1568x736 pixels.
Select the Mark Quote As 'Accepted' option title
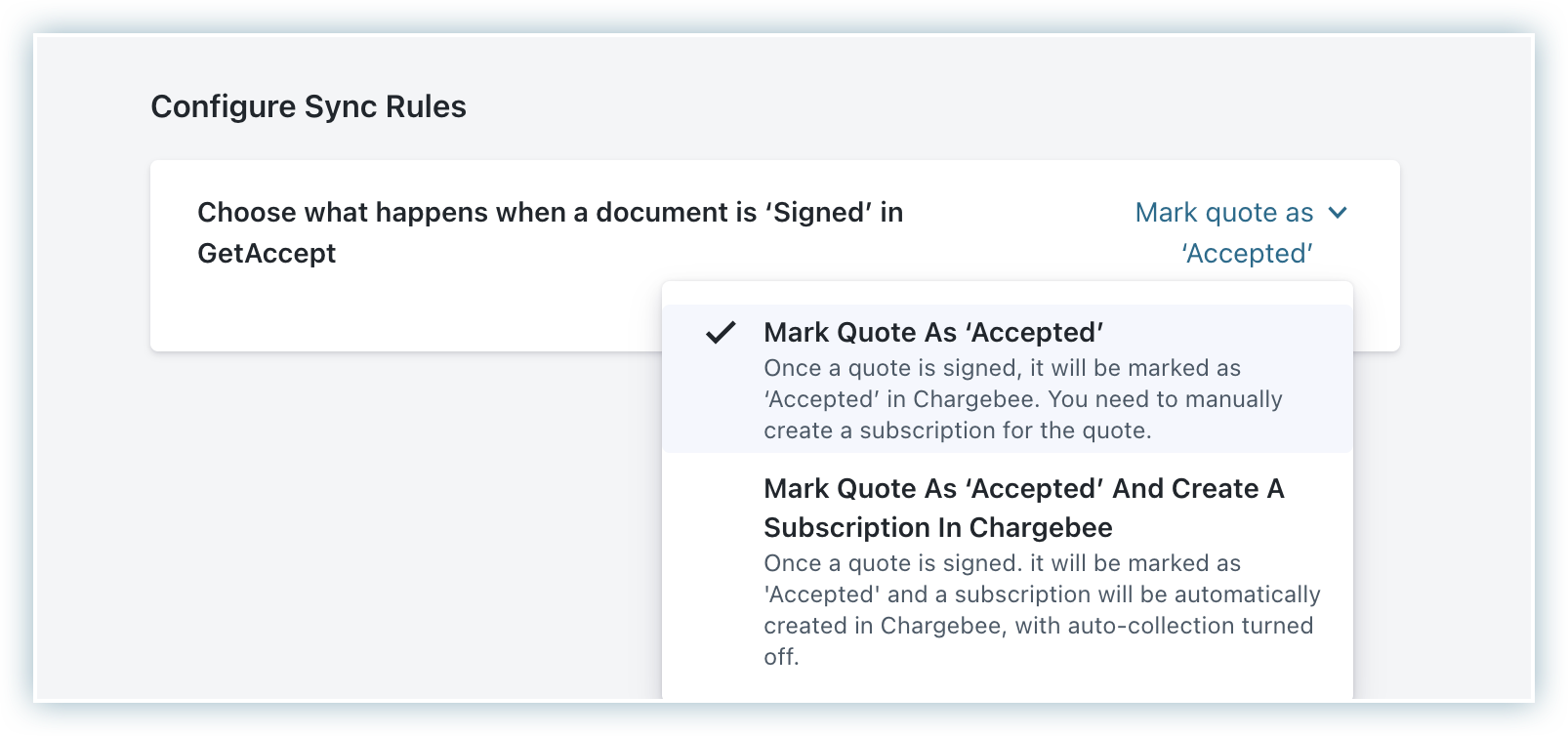[x=932, y=333]
